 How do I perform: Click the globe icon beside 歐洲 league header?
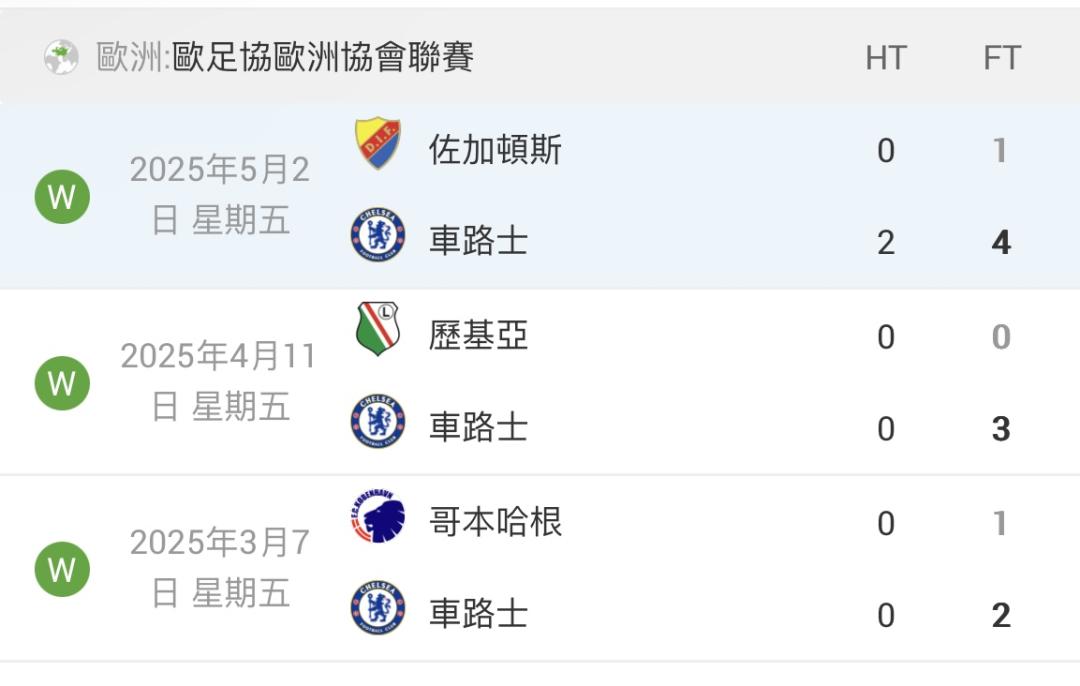61,57
